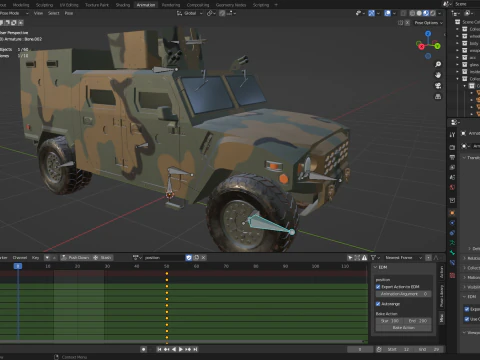Click the action name field 'position'

coord(164,258)
